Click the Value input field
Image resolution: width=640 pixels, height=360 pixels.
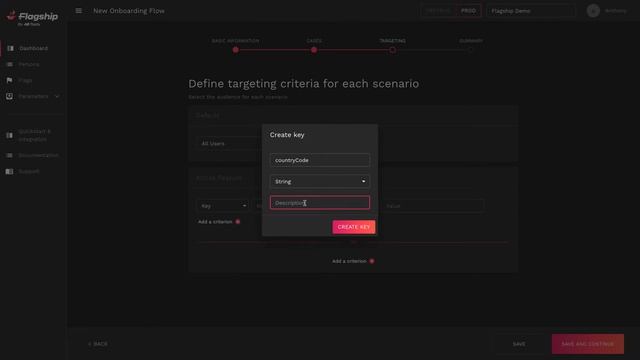[x=433, y=206]
